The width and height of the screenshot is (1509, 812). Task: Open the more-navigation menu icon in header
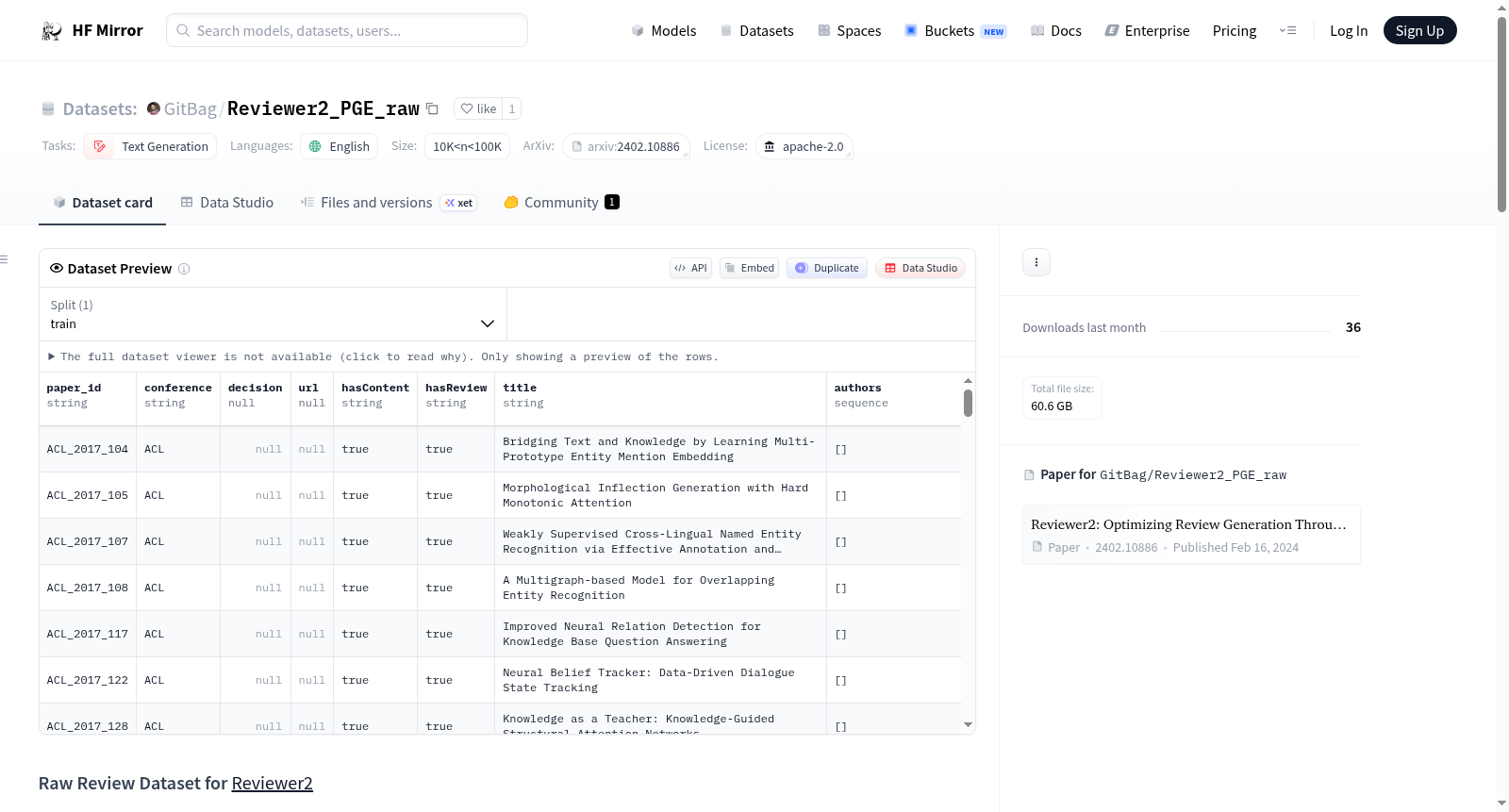pos(1287,30)
